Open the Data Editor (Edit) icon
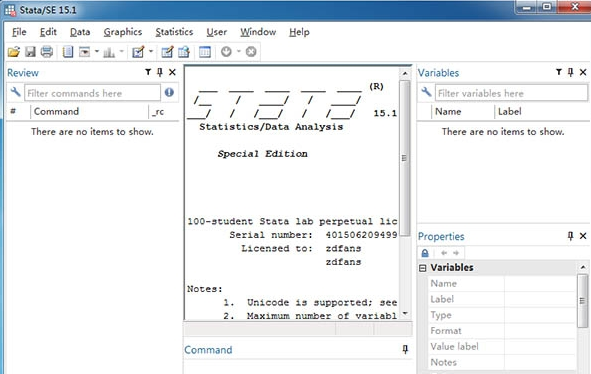591x374 pixels. [x=167, y=52]
